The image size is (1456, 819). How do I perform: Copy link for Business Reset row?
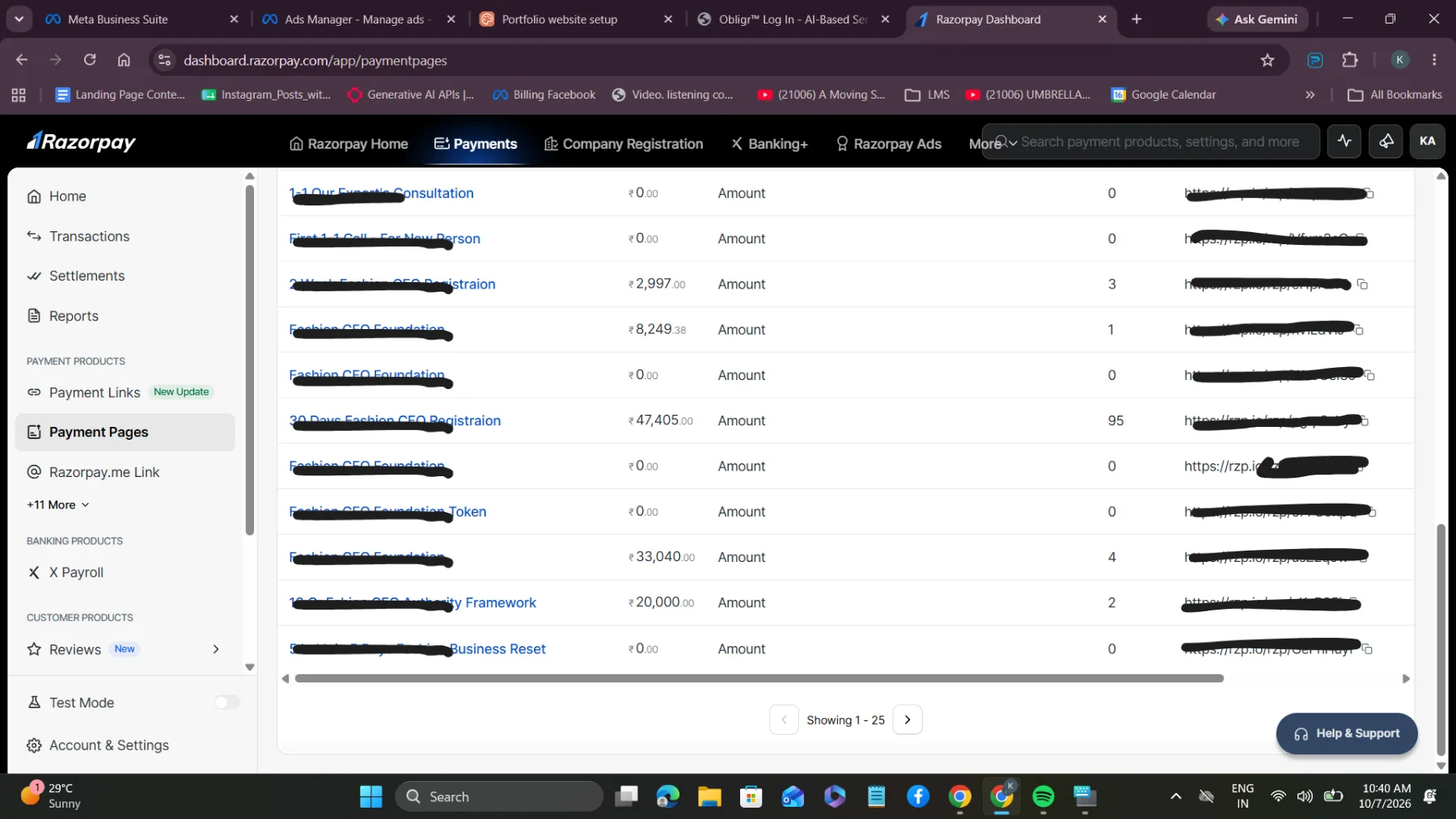(1367, 649)
